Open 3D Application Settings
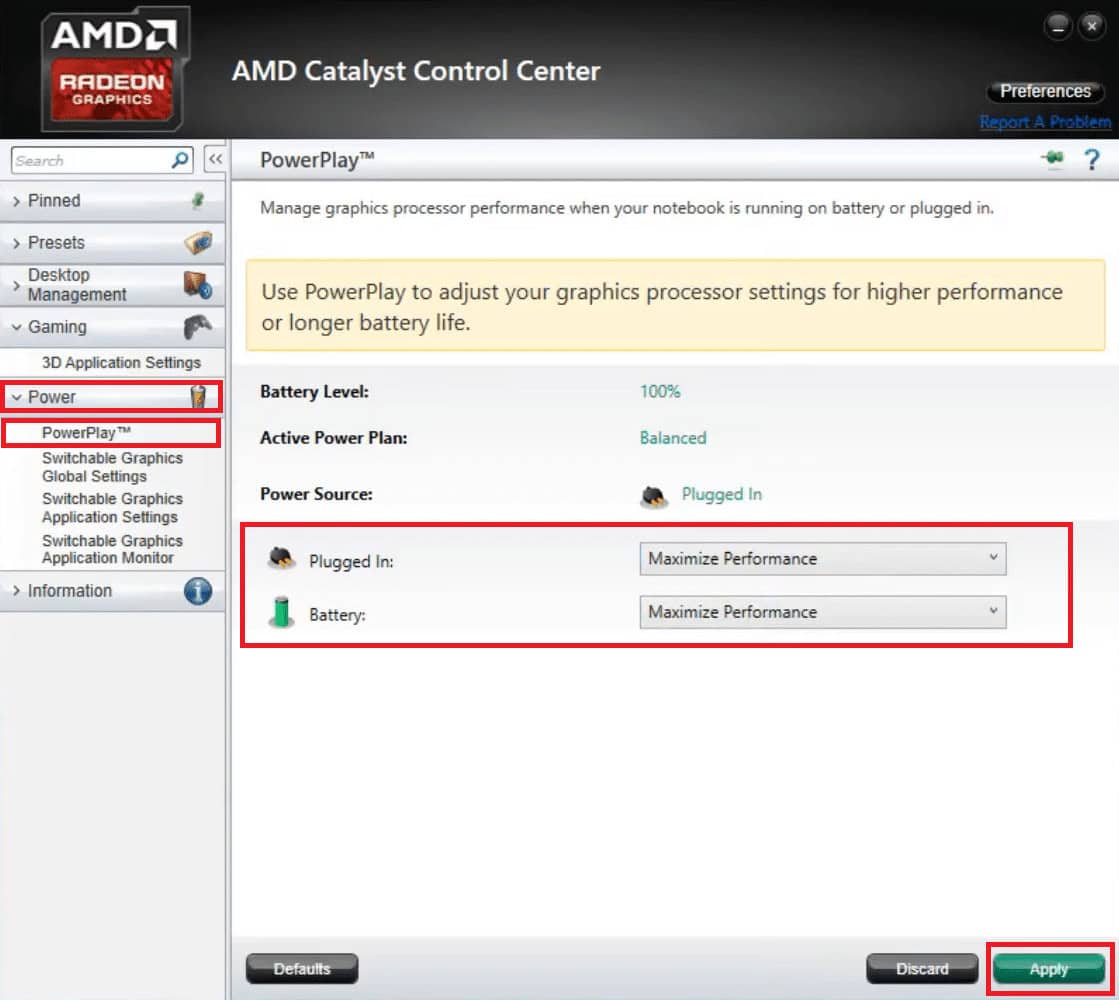1119x1000 pixels. point(121,363)
